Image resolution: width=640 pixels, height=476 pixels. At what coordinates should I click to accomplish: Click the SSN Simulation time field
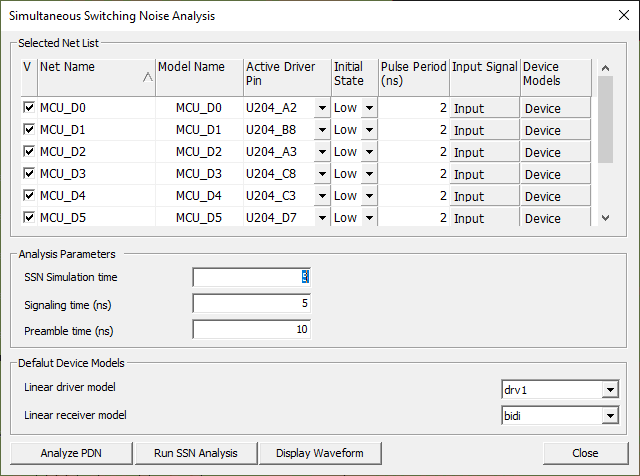(x=252, y=277)
